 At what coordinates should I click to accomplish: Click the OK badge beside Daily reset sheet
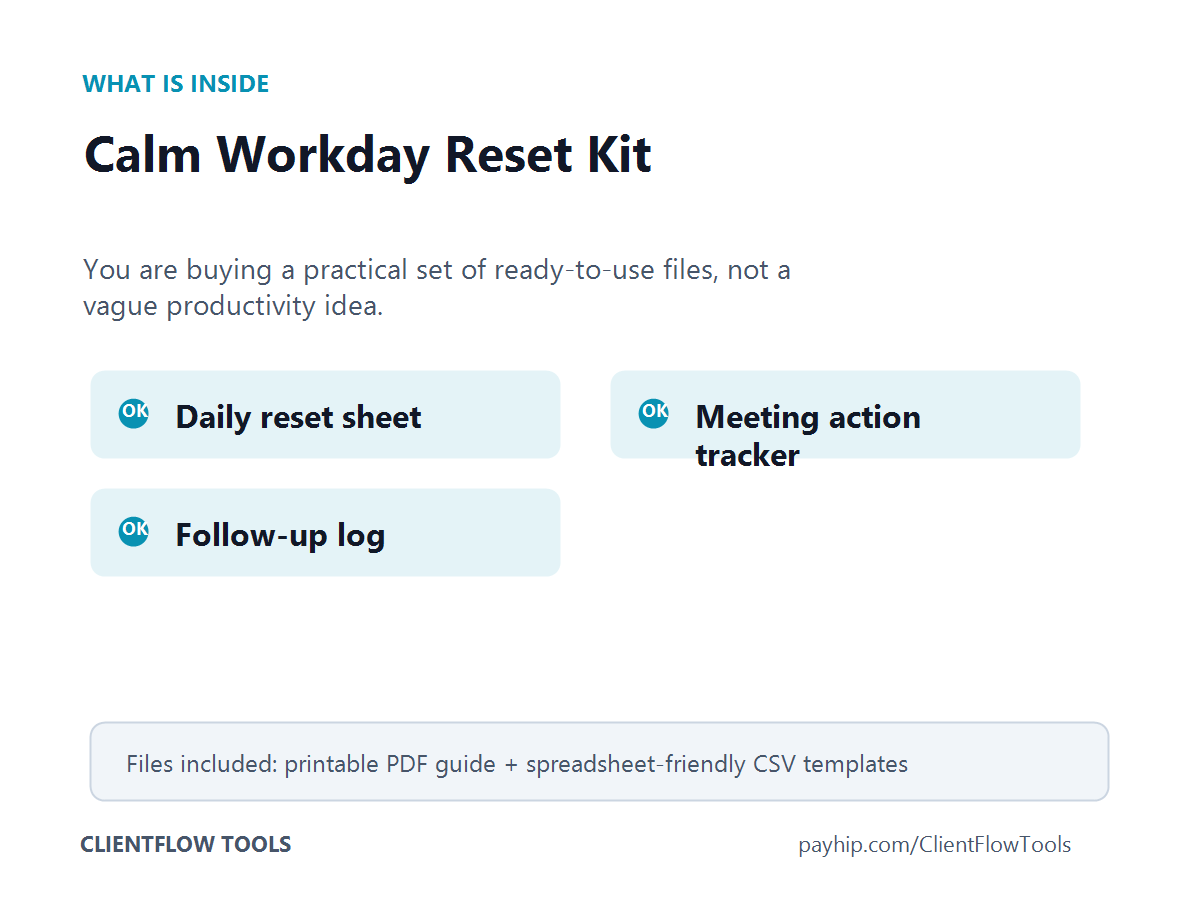point(134,413)
